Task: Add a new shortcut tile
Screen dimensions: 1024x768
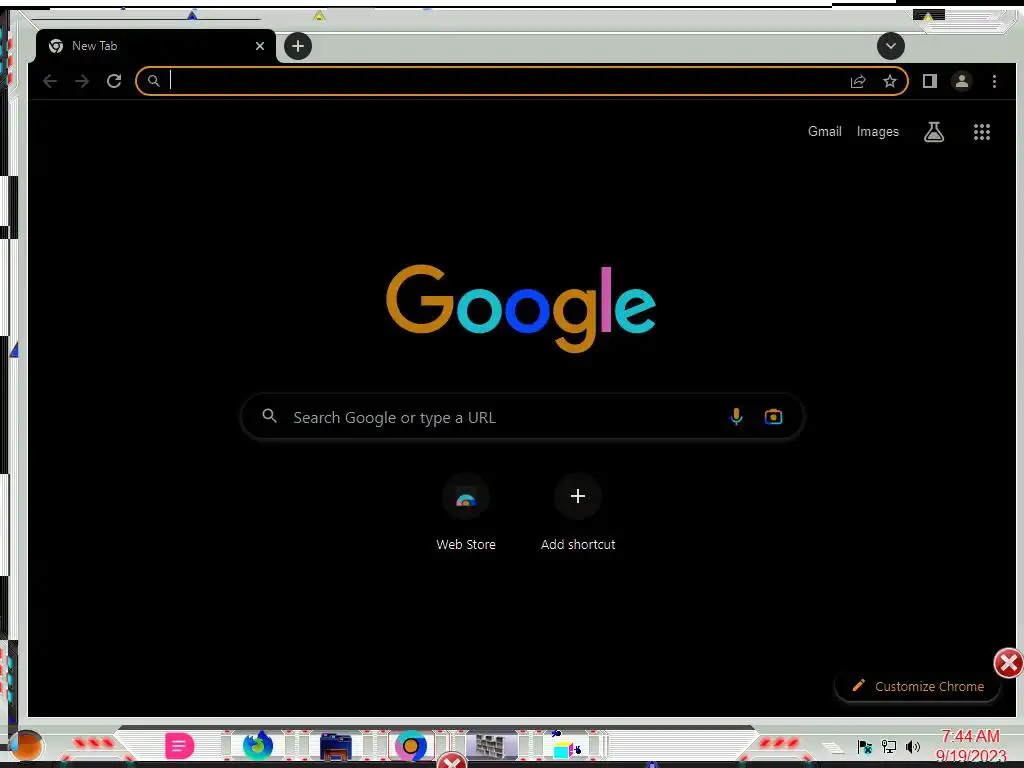Action: (x=578, y=497)
